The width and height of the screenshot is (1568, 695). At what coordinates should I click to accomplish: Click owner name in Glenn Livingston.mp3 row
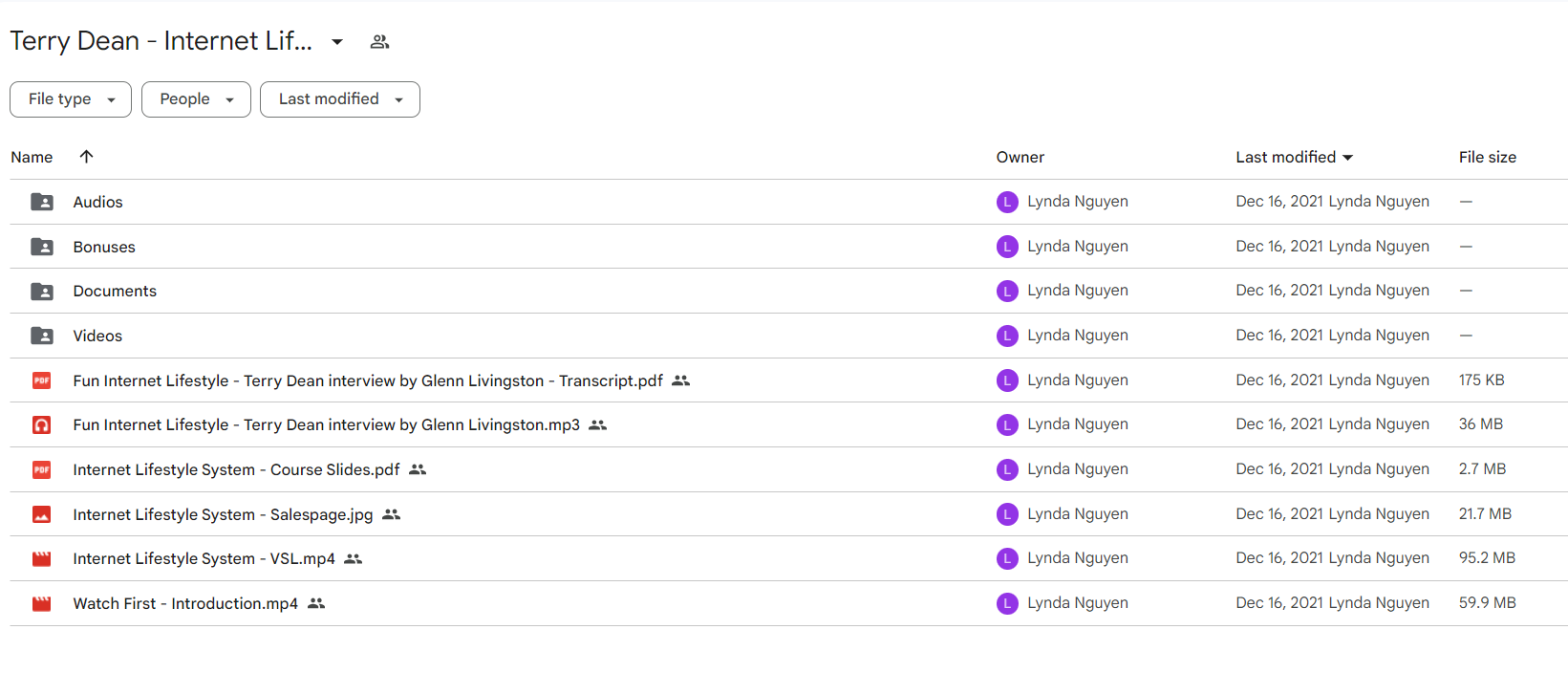1078,424
